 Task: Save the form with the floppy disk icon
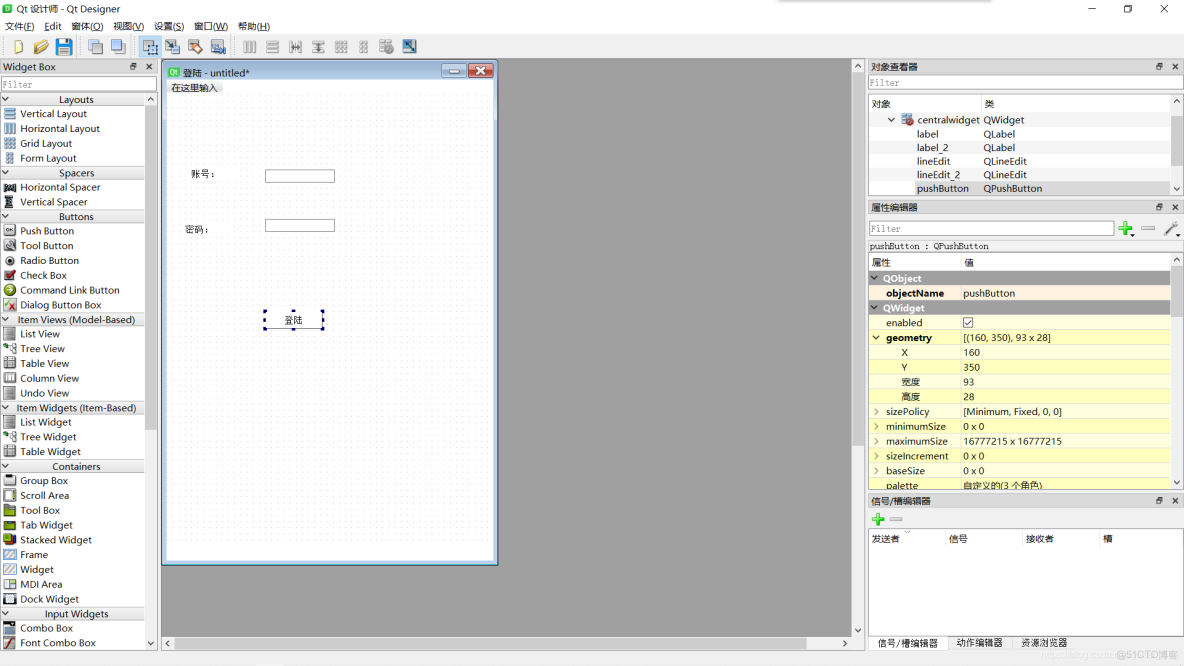point(64,46)
